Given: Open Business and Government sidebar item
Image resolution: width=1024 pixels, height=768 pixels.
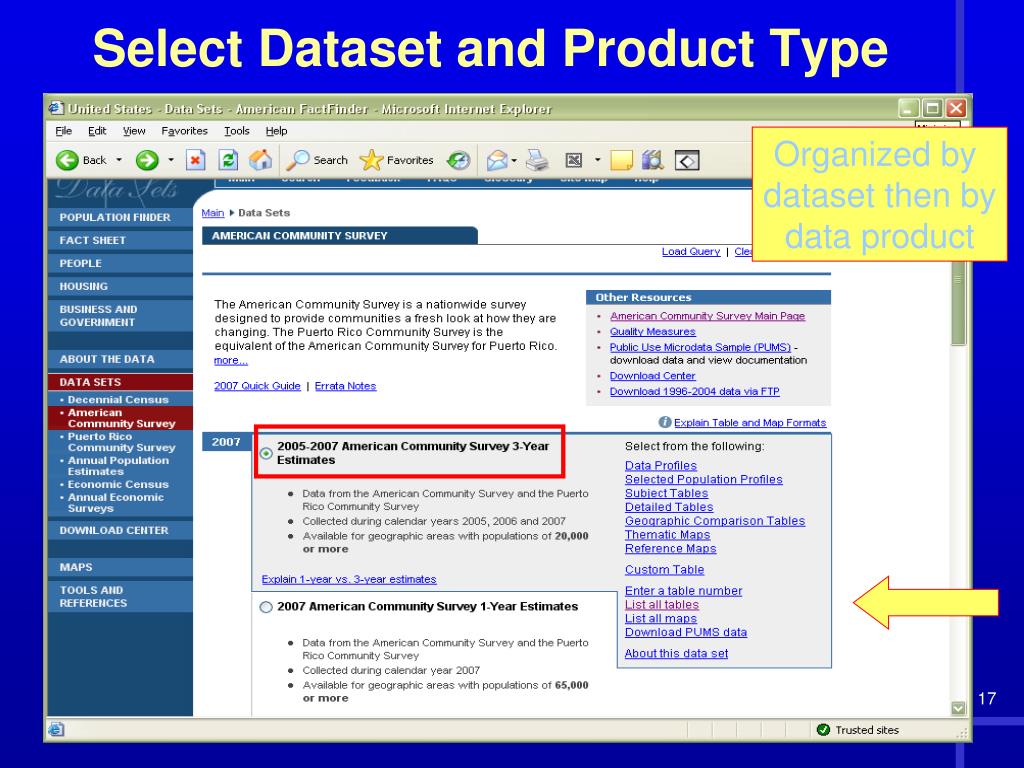Looking at the screenshot, I should point(120,315).
